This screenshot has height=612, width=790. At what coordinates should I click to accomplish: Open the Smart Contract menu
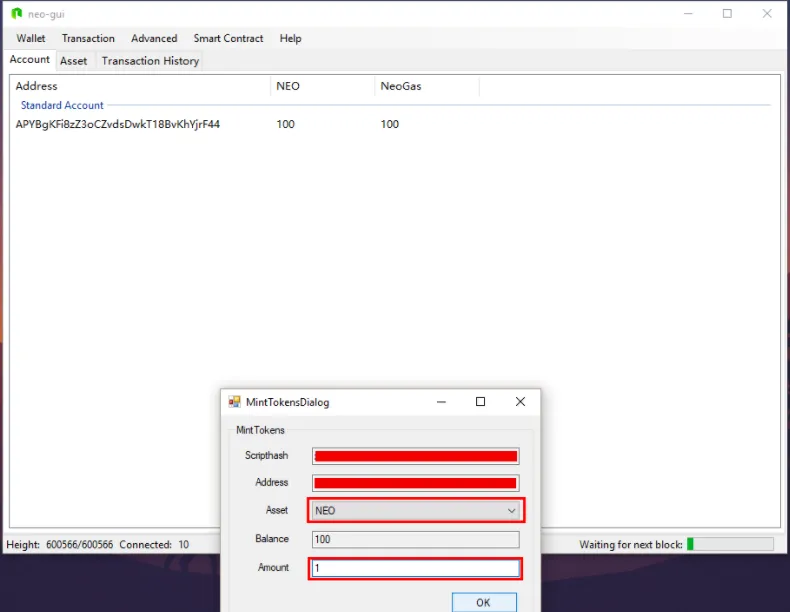[228, 38]
